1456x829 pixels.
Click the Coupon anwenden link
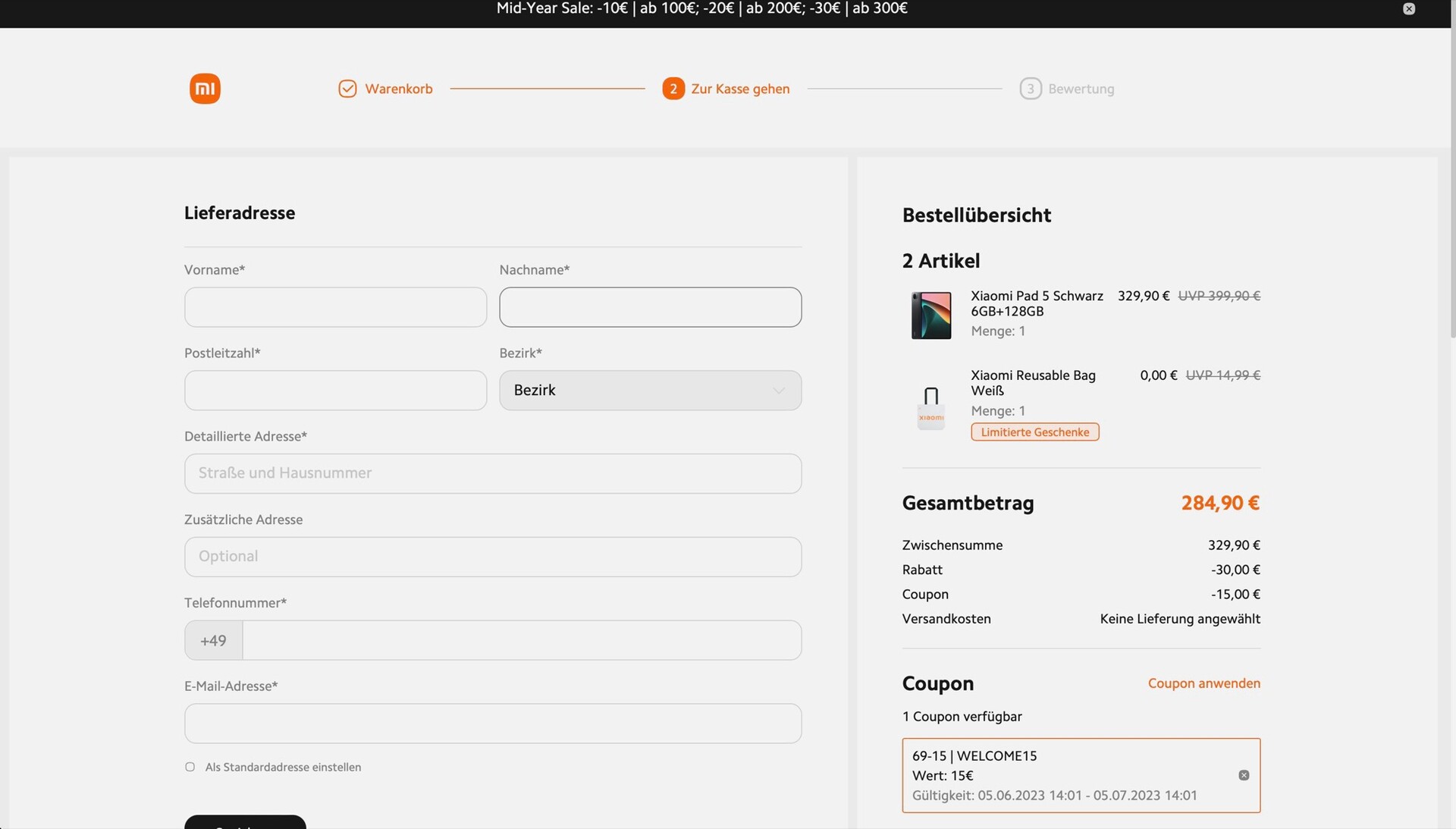pos(1203,683)
